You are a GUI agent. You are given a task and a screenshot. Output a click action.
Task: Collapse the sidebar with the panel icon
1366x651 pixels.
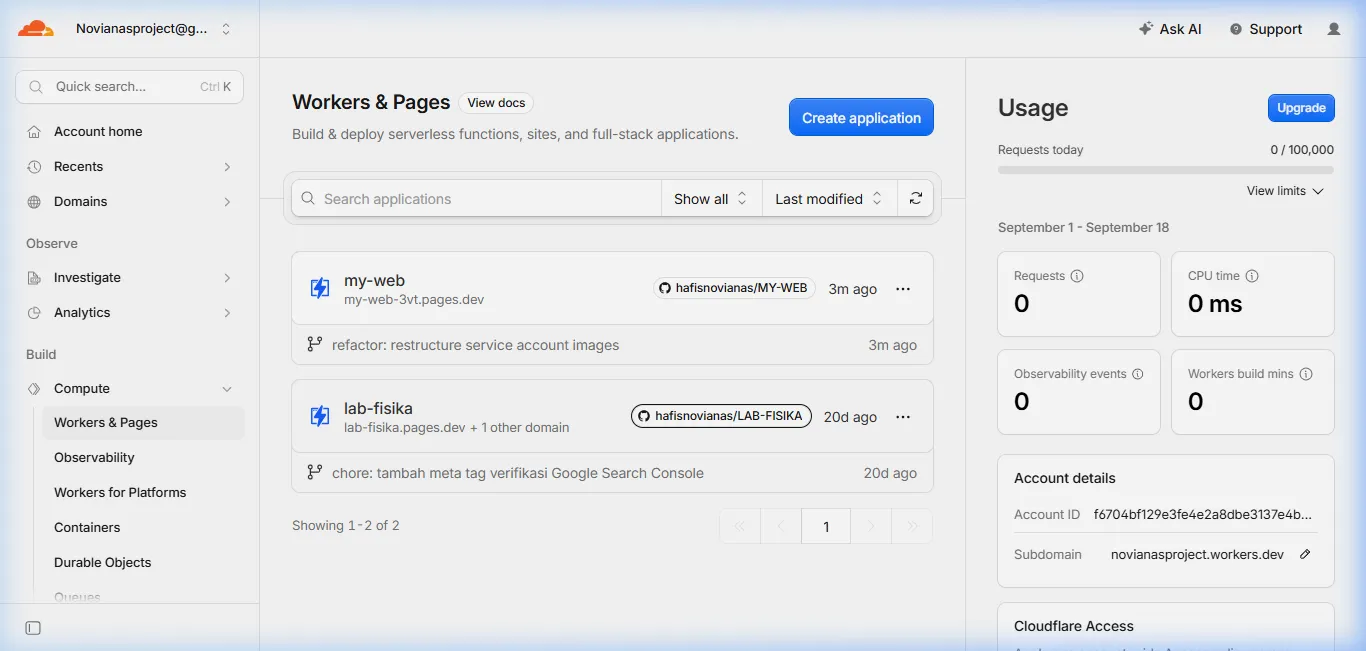point(33,628)
